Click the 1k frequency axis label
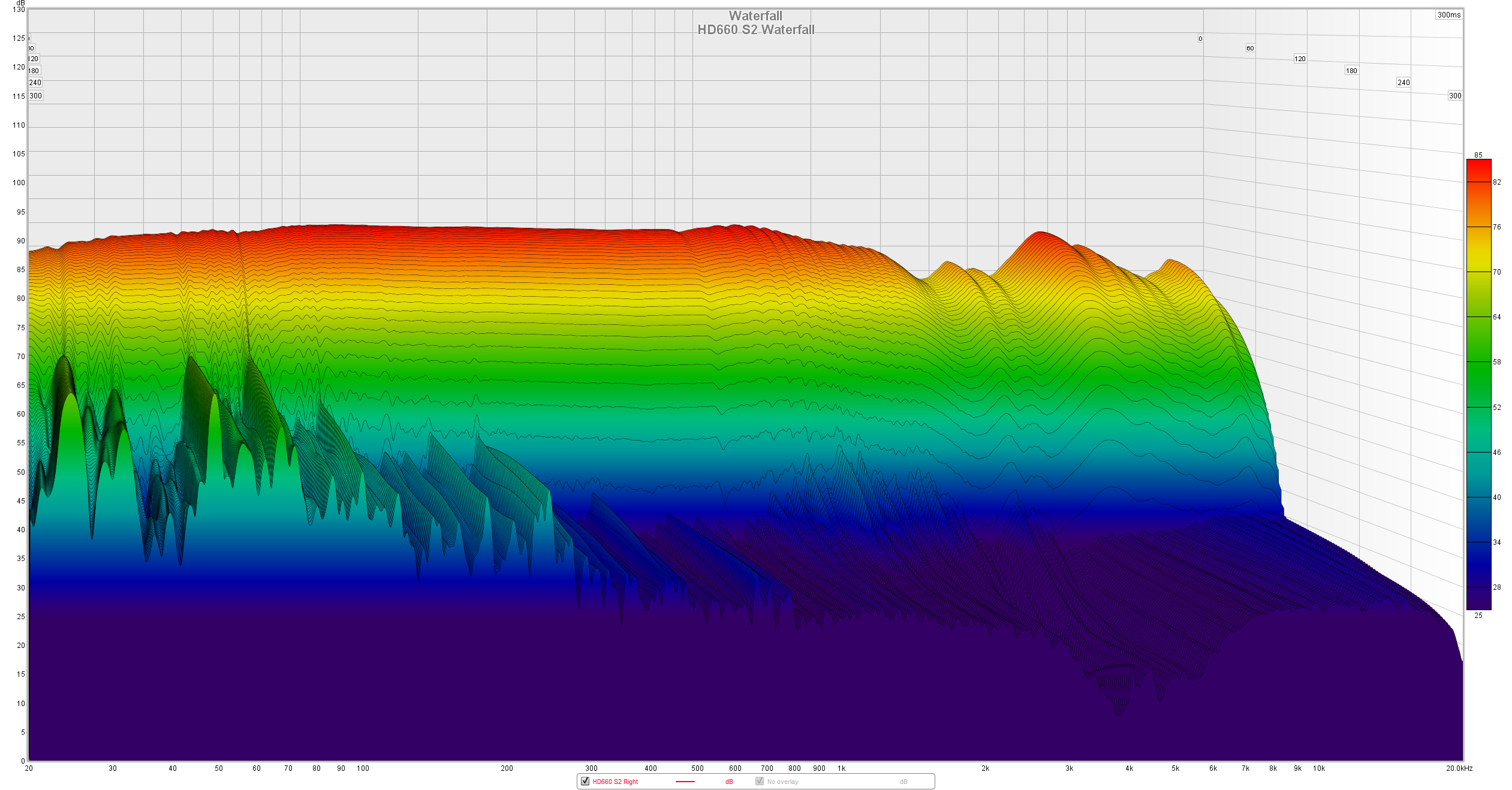Viewport: 1512px width, 790px height. (841, 768)
